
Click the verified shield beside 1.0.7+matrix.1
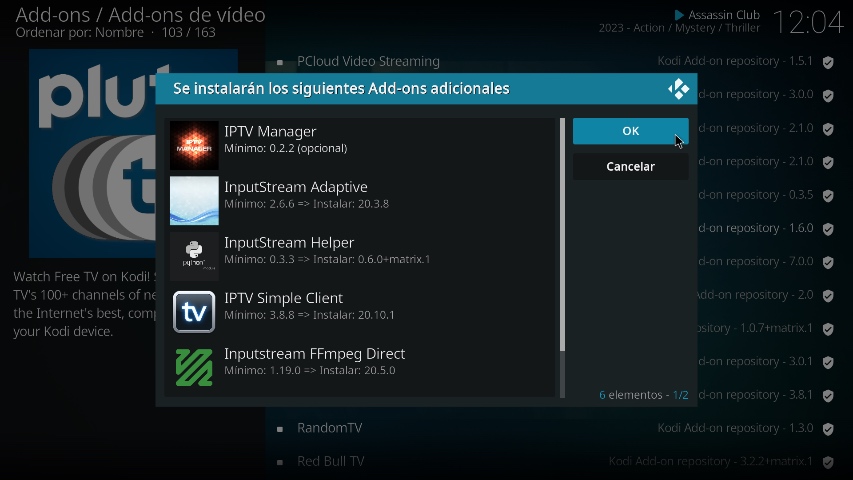click(x=828, y=329)
